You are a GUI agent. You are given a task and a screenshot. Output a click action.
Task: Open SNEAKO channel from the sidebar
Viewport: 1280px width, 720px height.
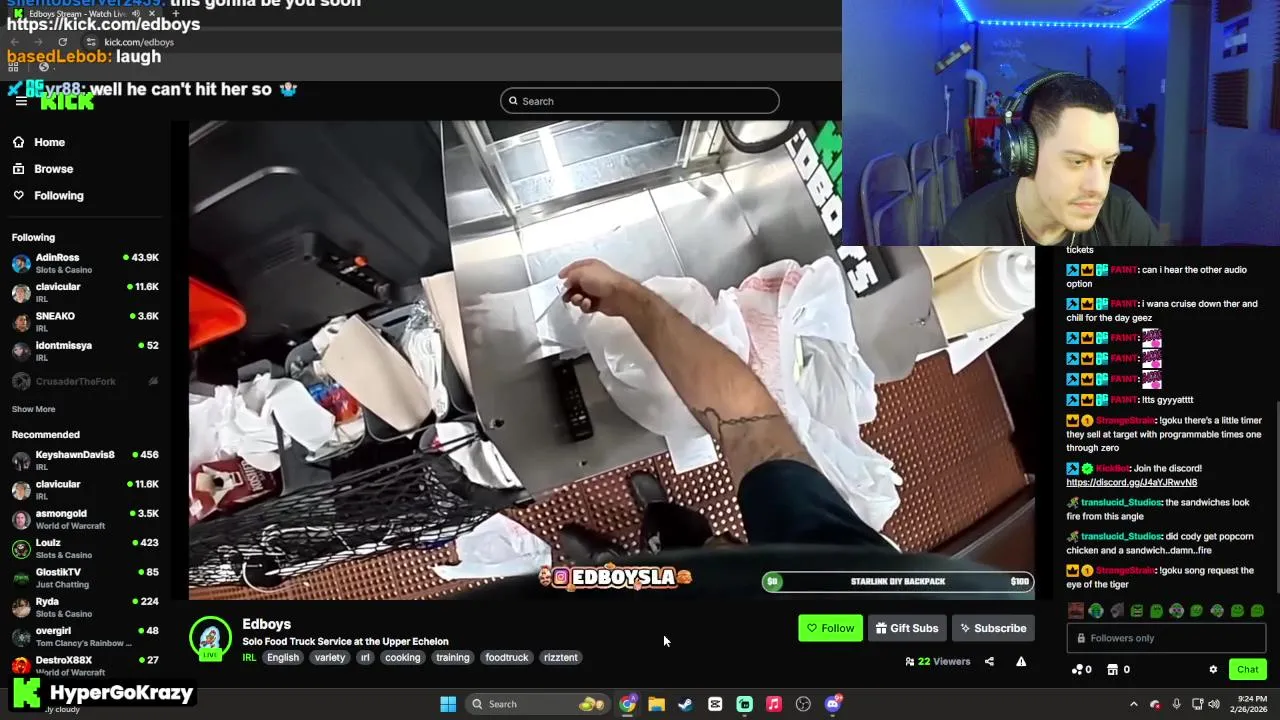(85, 321)
